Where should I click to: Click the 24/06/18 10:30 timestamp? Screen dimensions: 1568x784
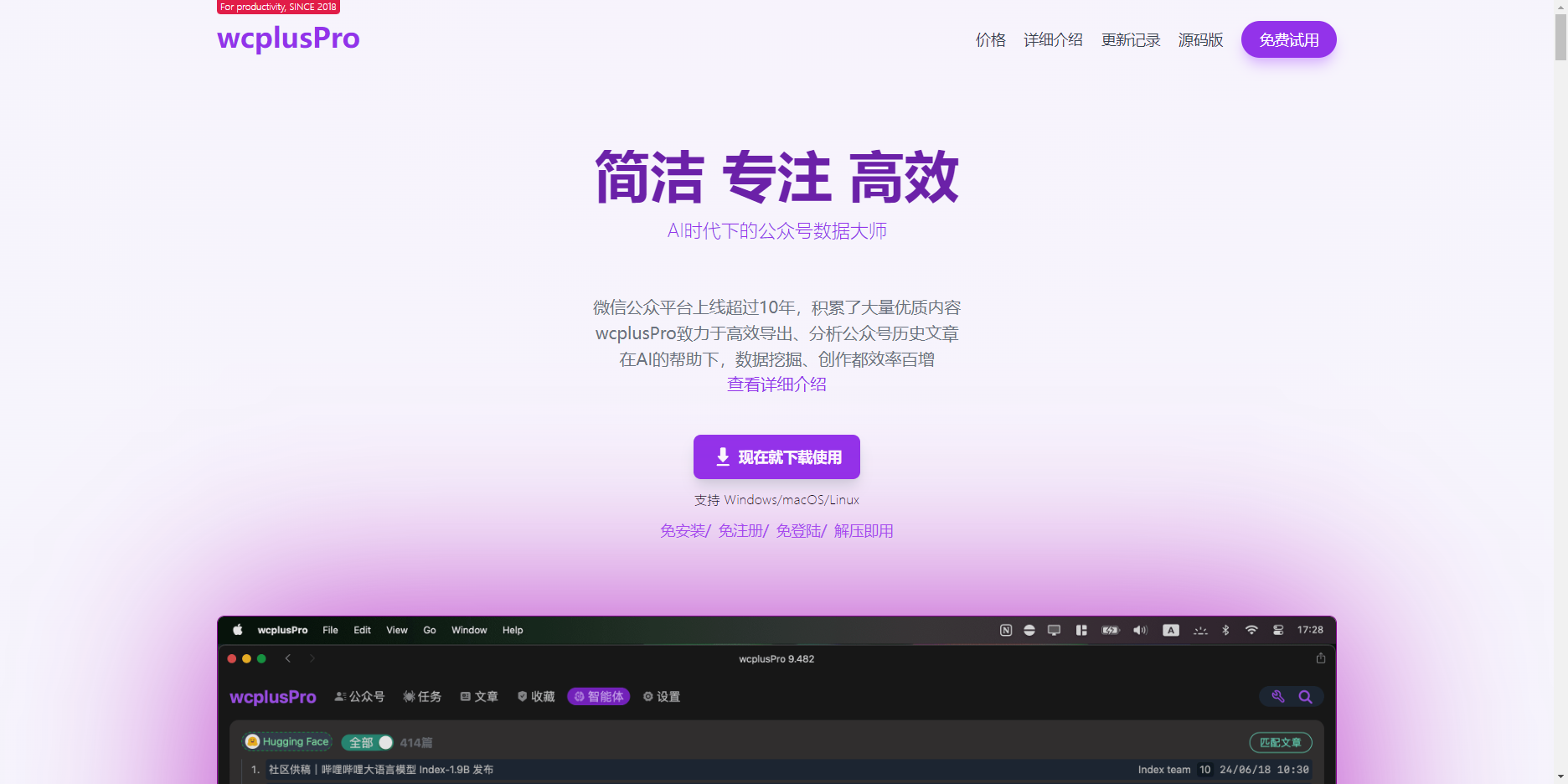click(1264, 770)
